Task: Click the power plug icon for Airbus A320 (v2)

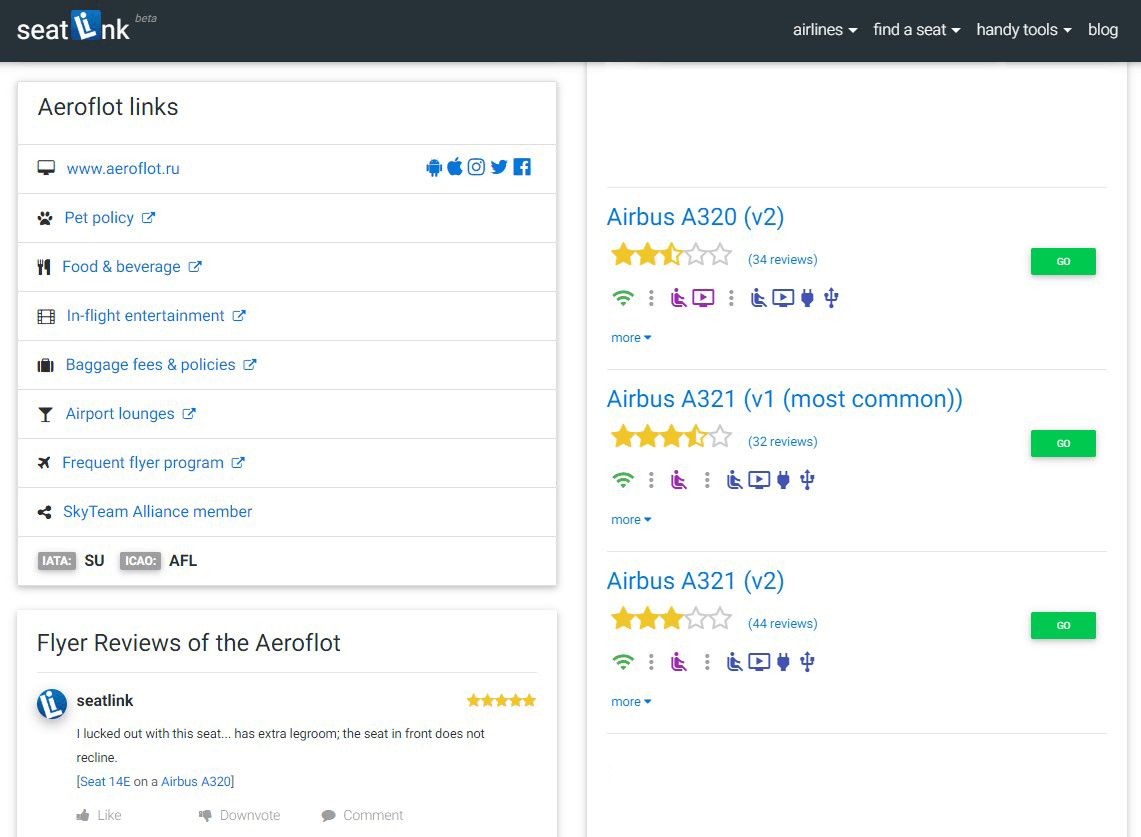Action: (807, 298)
